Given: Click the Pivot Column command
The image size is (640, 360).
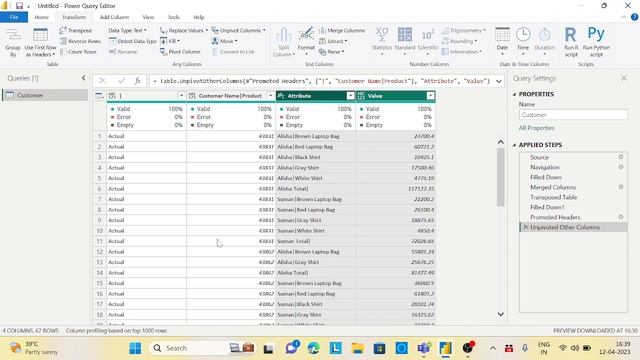Looking at the screenshot, I should tap(180, 52).
